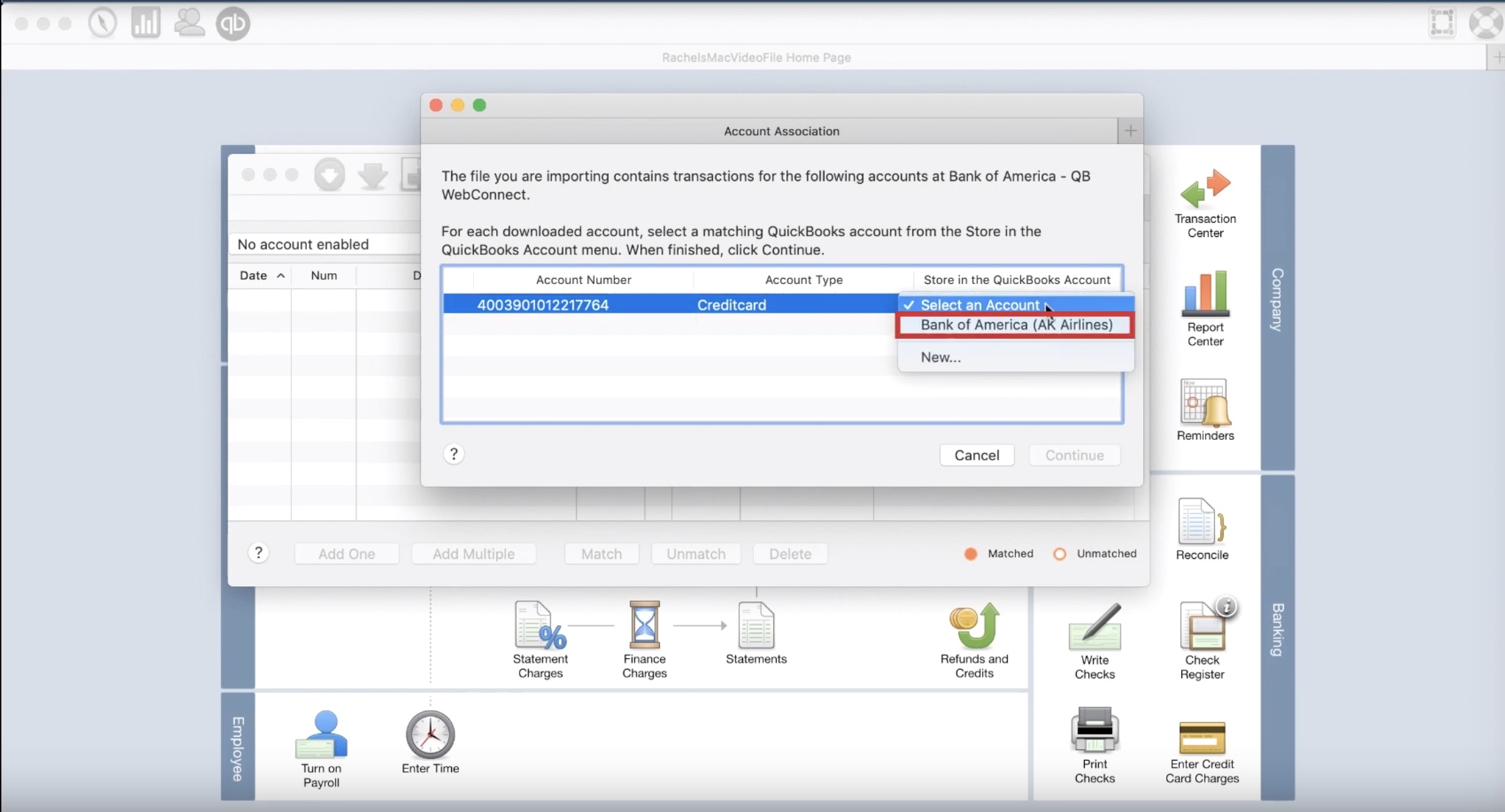Choose Bank of America (AK Airlines) option
Screen dimensions: 1505x812
coord(1016,325)
